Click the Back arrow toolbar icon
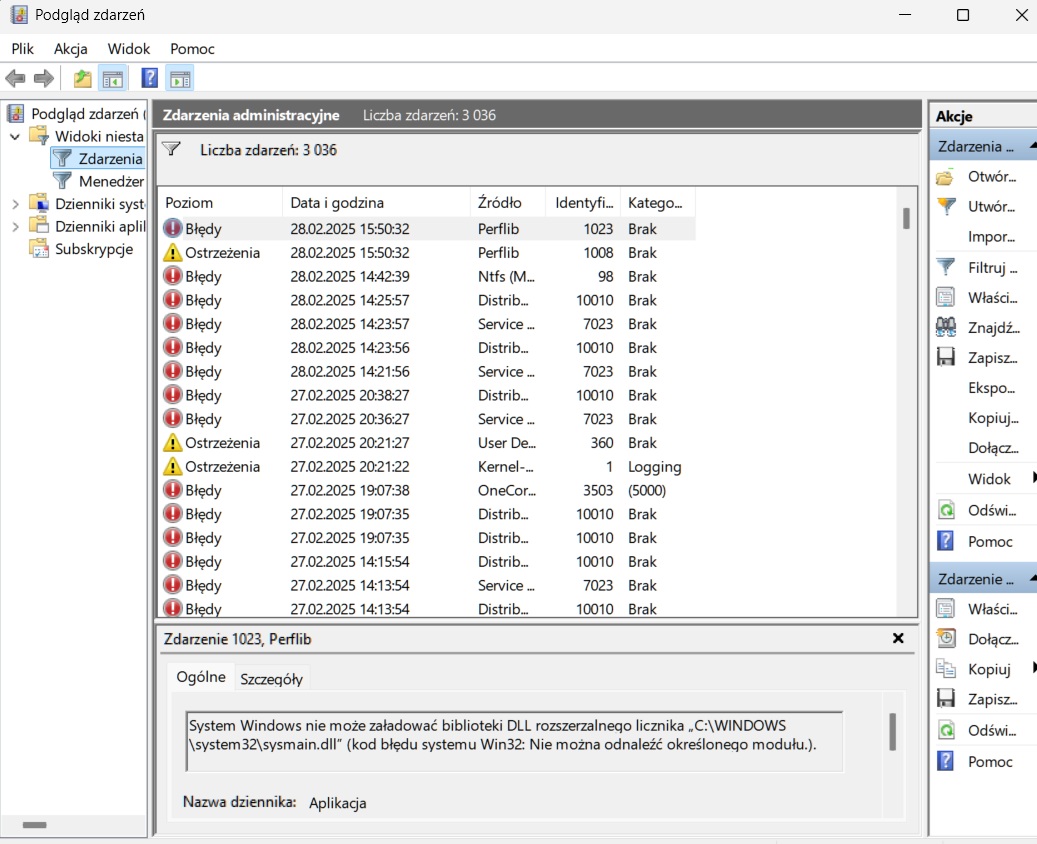This screenshot has width=1037, height=844. click(15, 79)
